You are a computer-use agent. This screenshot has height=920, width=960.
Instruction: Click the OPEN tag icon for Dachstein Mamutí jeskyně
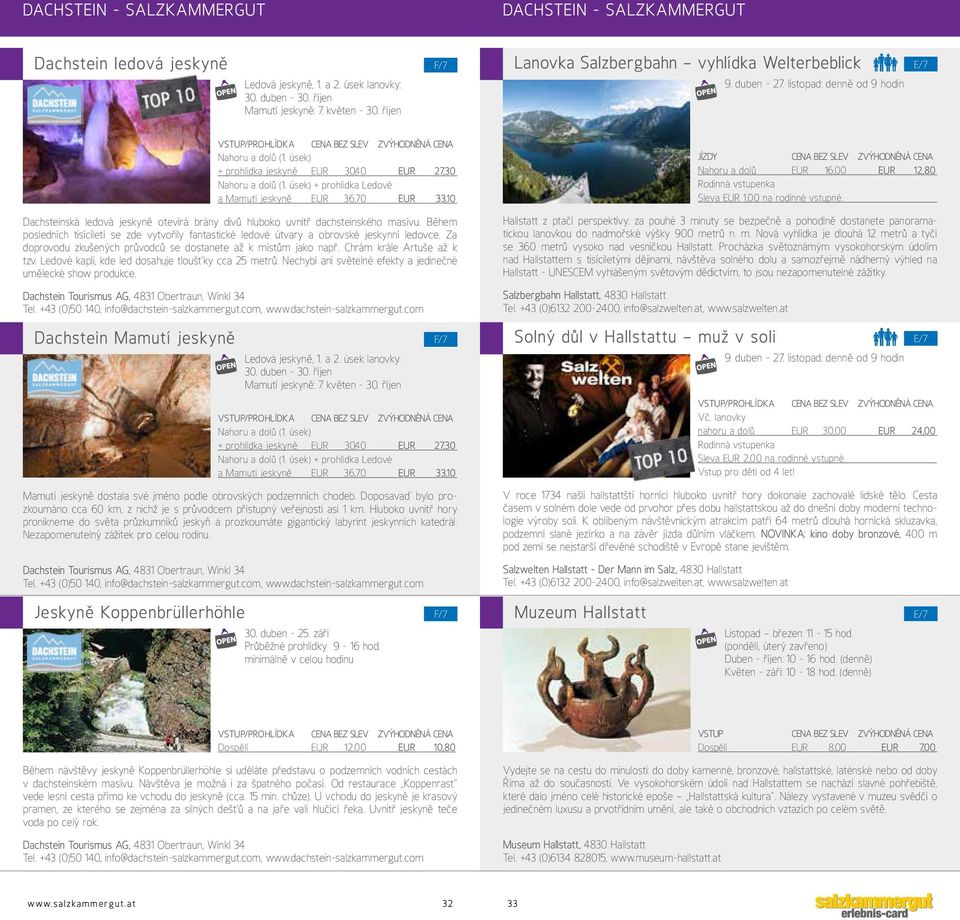225,365
